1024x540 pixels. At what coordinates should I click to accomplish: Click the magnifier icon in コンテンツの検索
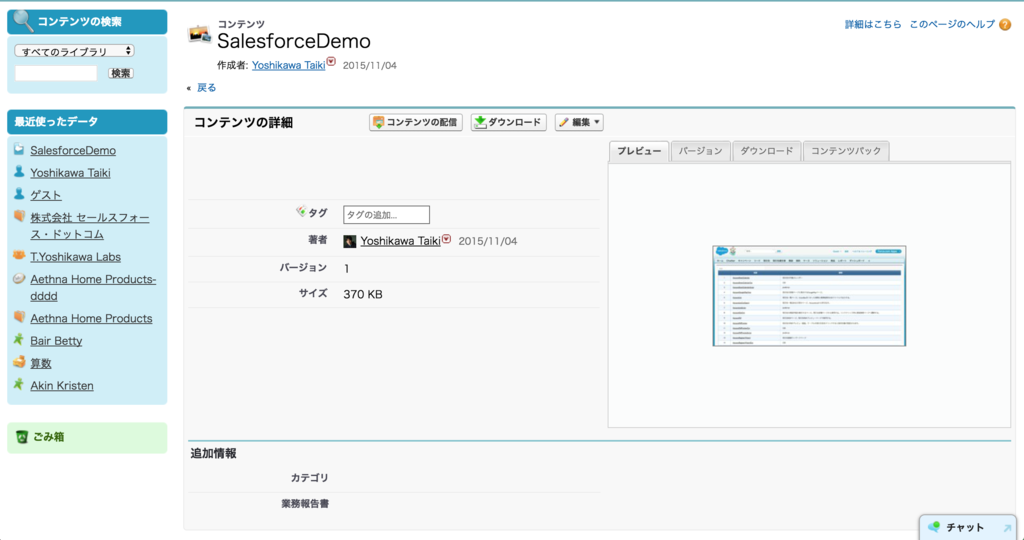[24, 20]
